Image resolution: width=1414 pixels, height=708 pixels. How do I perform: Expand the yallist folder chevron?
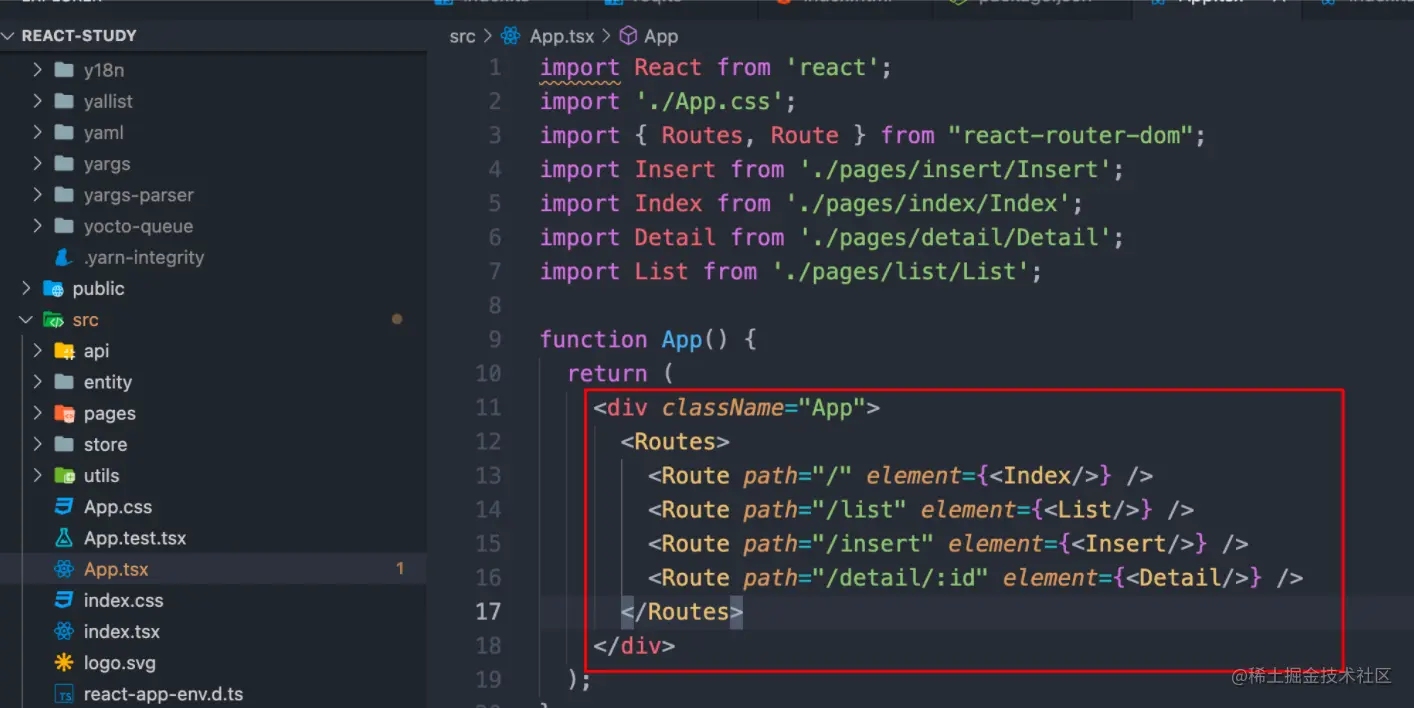point(37,101)
